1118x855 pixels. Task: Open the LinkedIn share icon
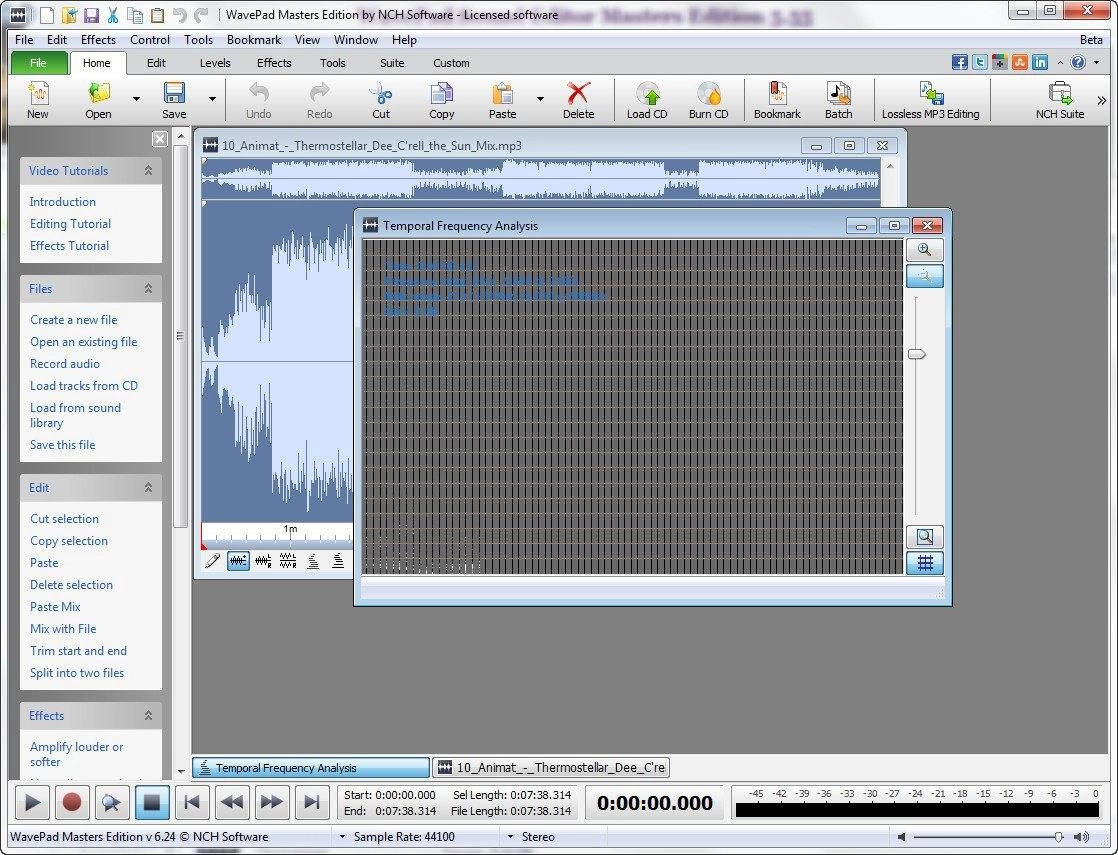tap(1040, 62)
